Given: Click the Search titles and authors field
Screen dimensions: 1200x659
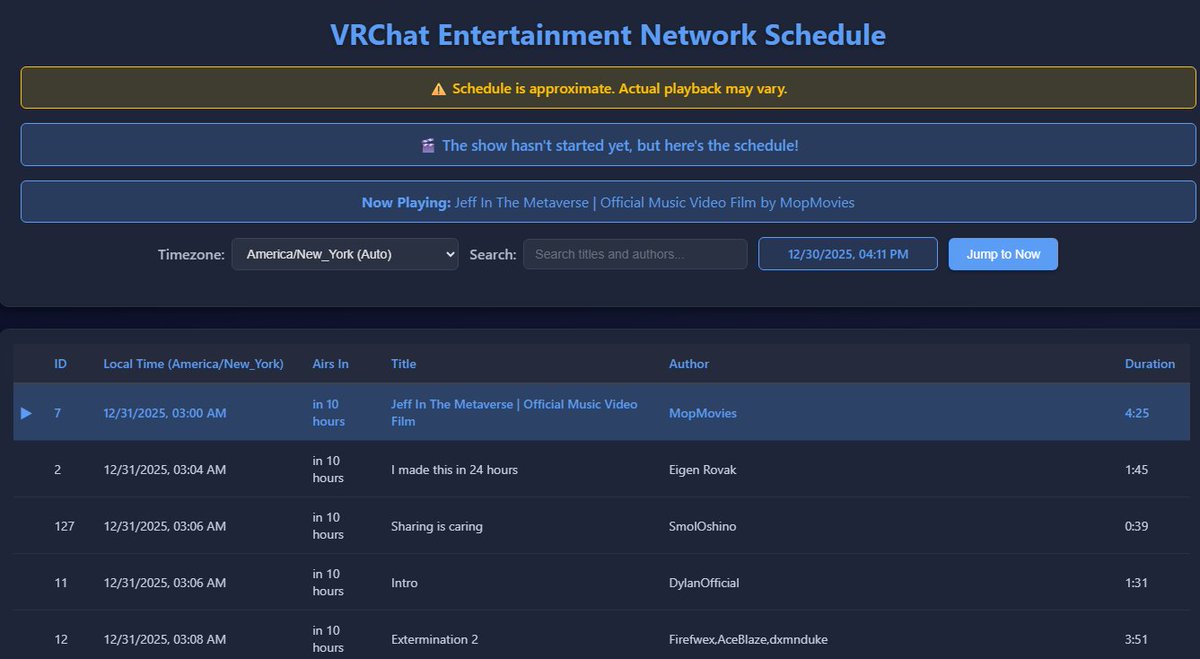Looking at the screenshot, I should click(x=635, y=254).
